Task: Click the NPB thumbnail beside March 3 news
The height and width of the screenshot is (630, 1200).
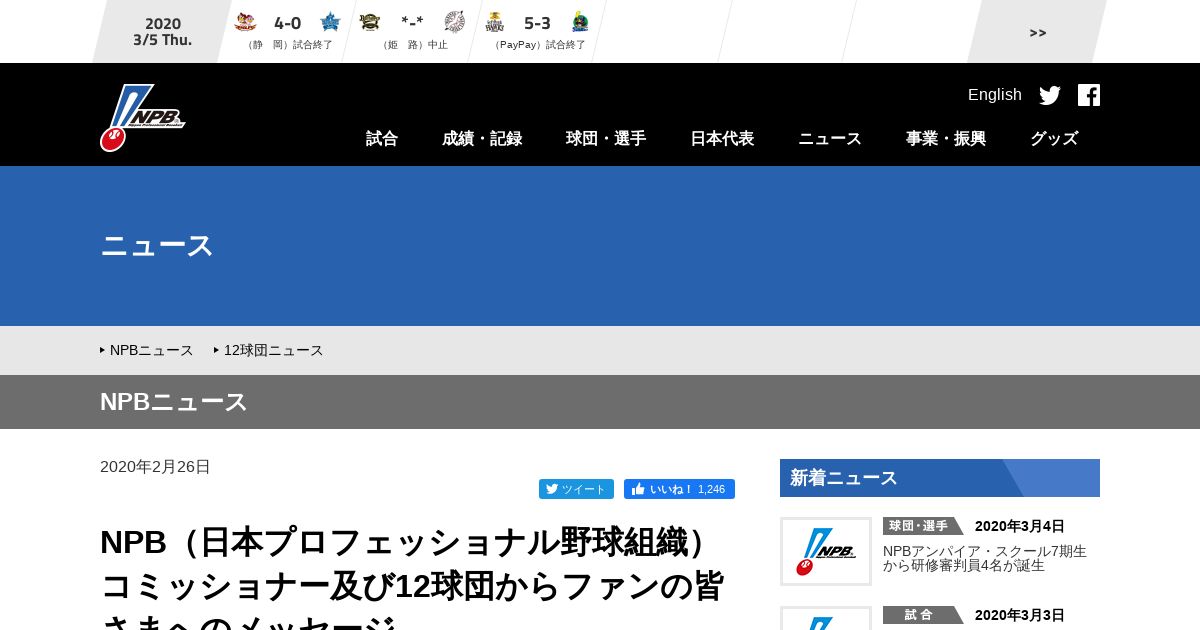Action: pos(826,618)
